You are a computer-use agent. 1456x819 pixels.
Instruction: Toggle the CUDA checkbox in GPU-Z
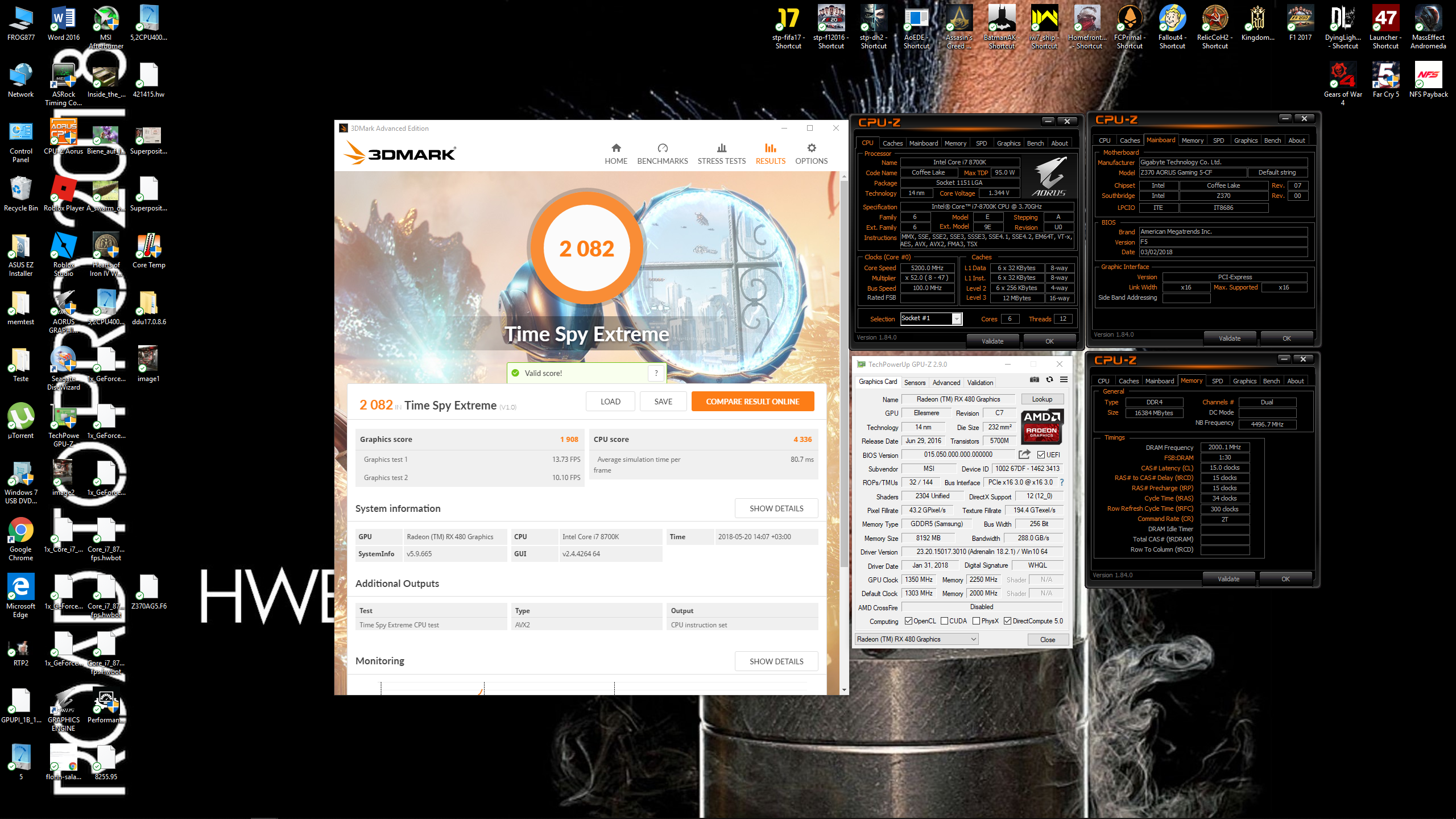point(945,621)
